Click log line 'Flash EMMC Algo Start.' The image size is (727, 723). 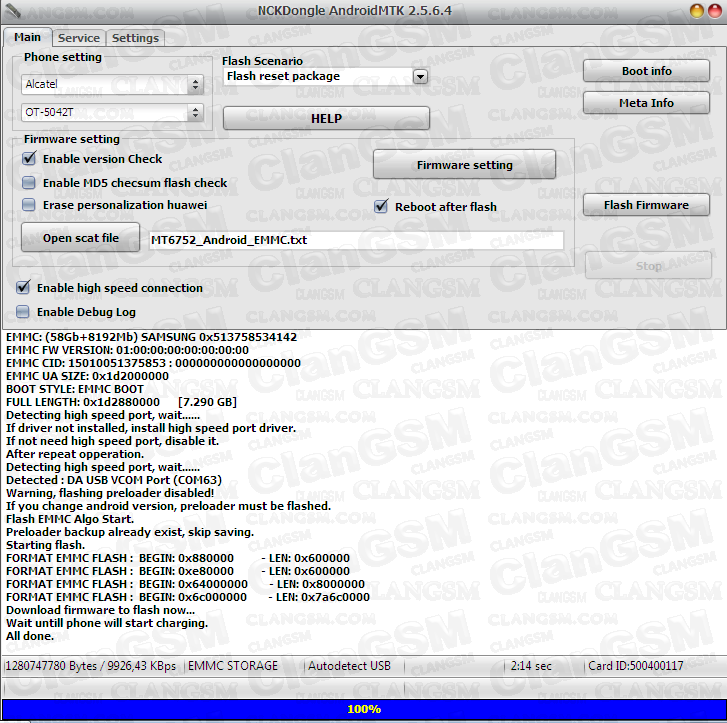pyautogui.click(x=70, y=519)
